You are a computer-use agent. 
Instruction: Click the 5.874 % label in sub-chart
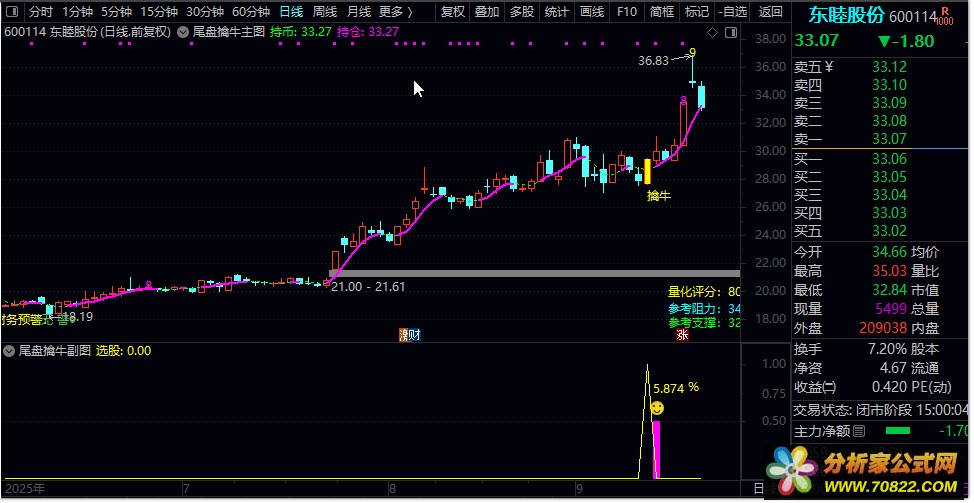point(676,388)
